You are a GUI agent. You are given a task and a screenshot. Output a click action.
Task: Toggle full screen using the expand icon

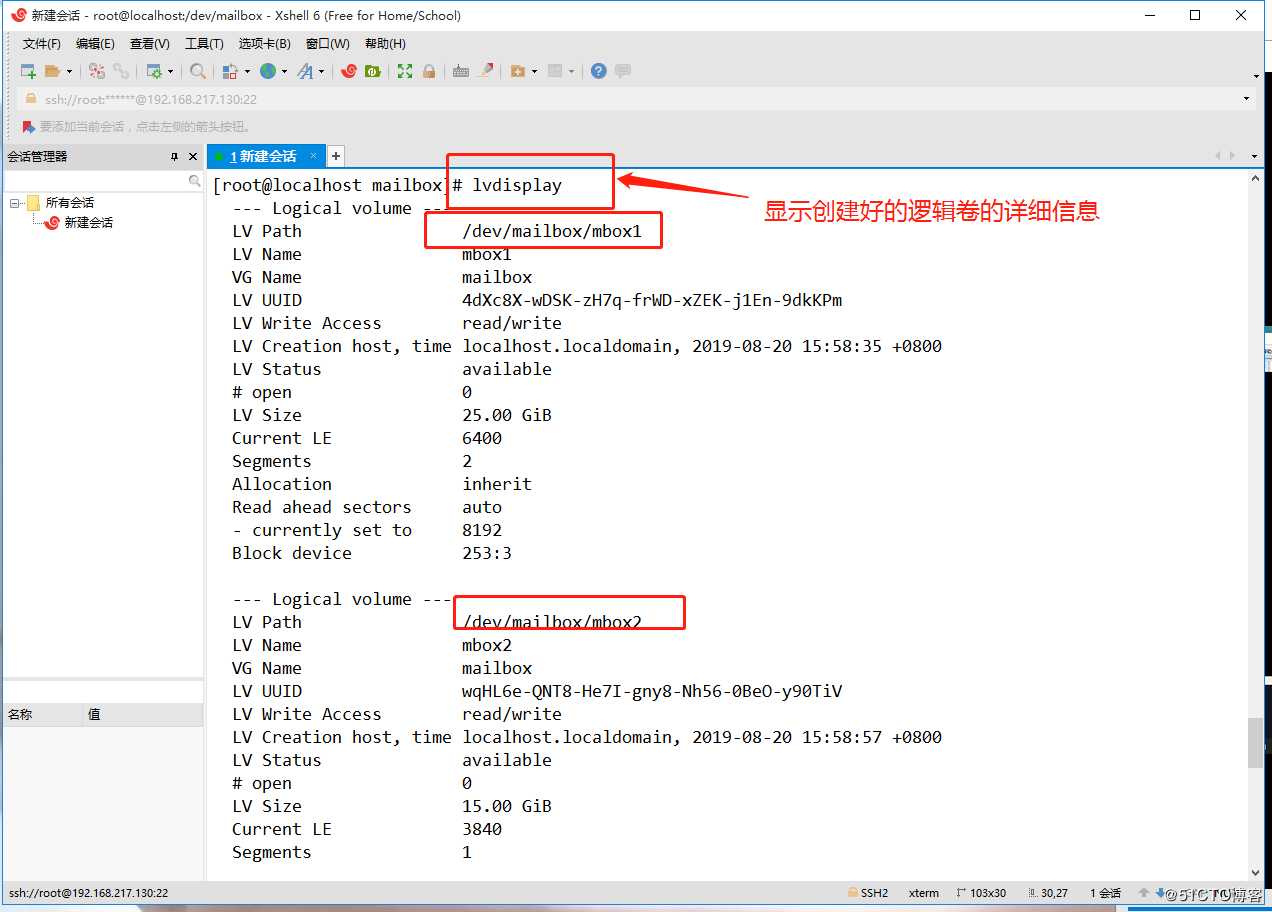click(x=404, y=71)
